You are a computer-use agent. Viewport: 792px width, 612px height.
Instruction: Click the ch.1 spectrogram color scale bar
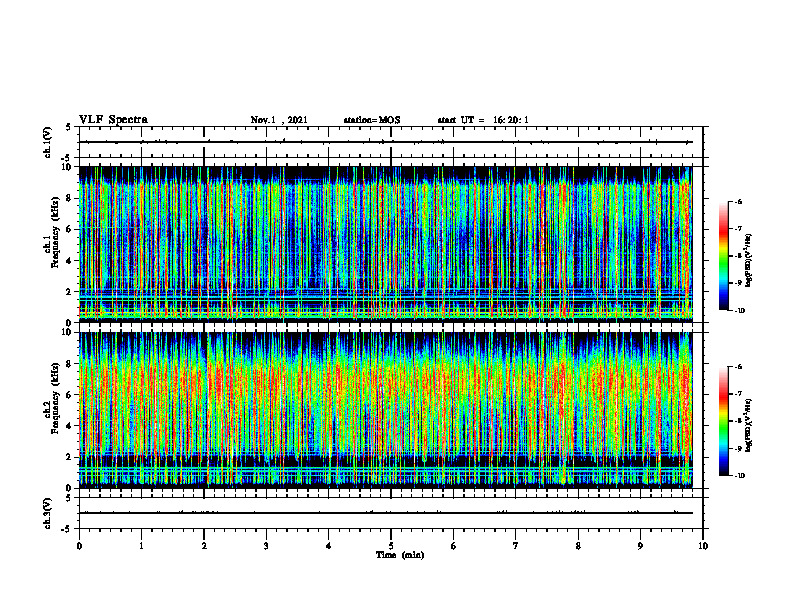click(723, 256)
